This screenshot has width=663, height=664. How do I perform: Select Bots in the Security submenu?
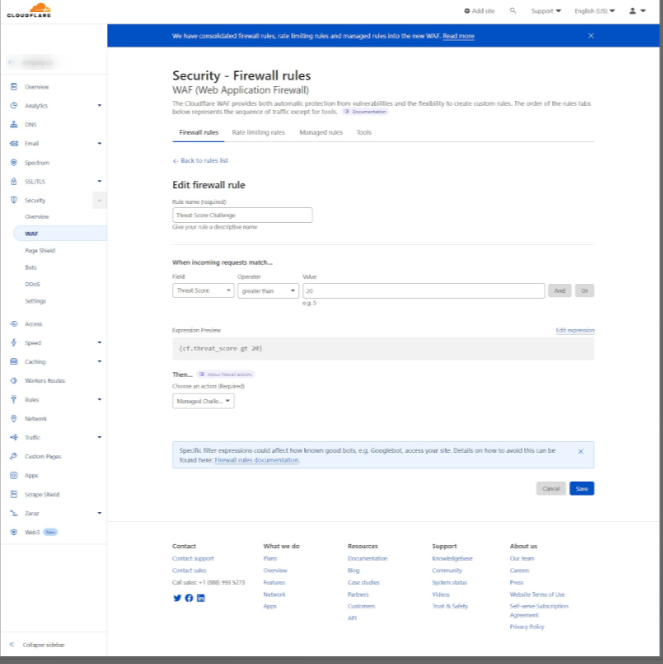[30, 267]
